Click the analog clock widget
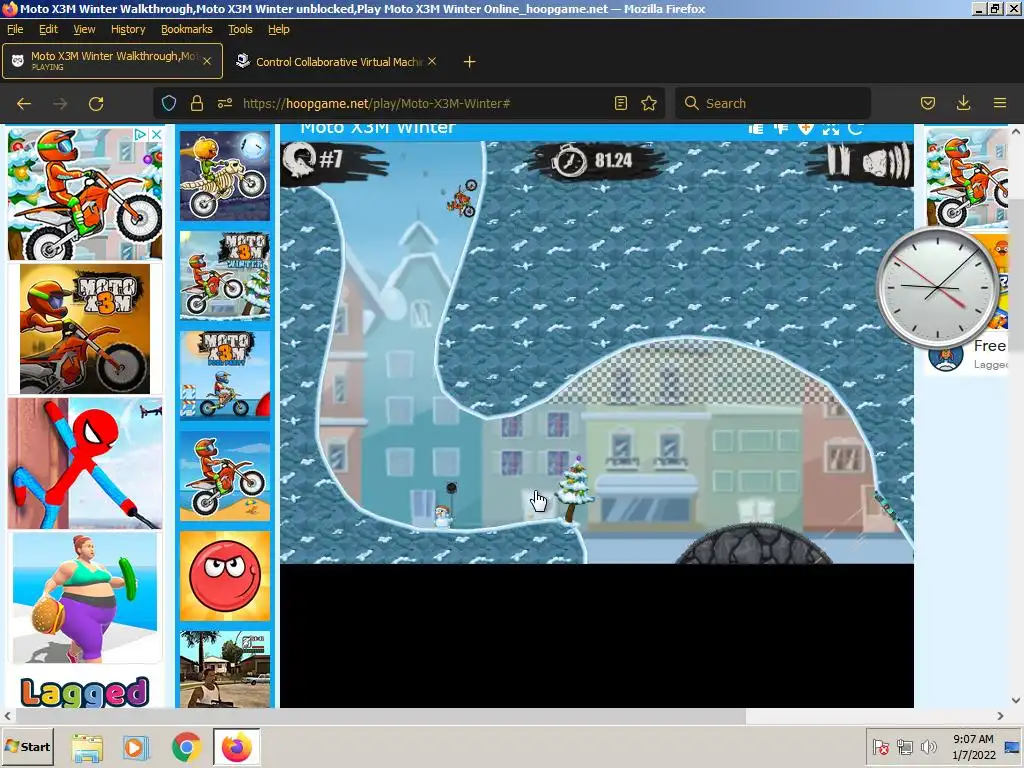This screenshot has width=1024, height=768. 937,288
